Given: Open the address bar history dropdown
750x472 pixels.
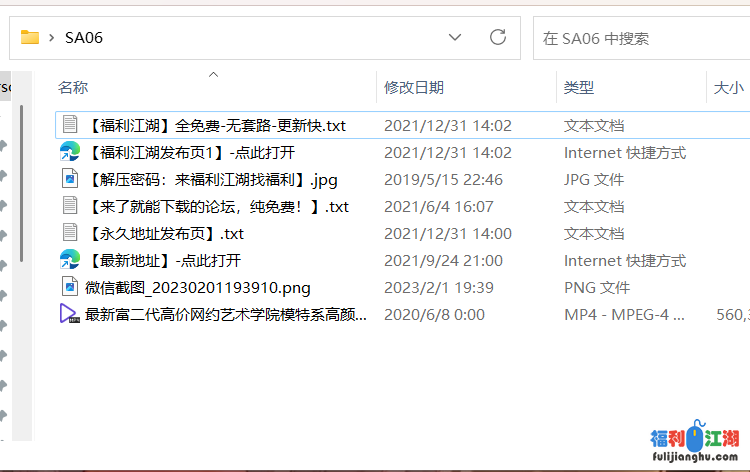Looking at the screenshot, I should 455,38.
